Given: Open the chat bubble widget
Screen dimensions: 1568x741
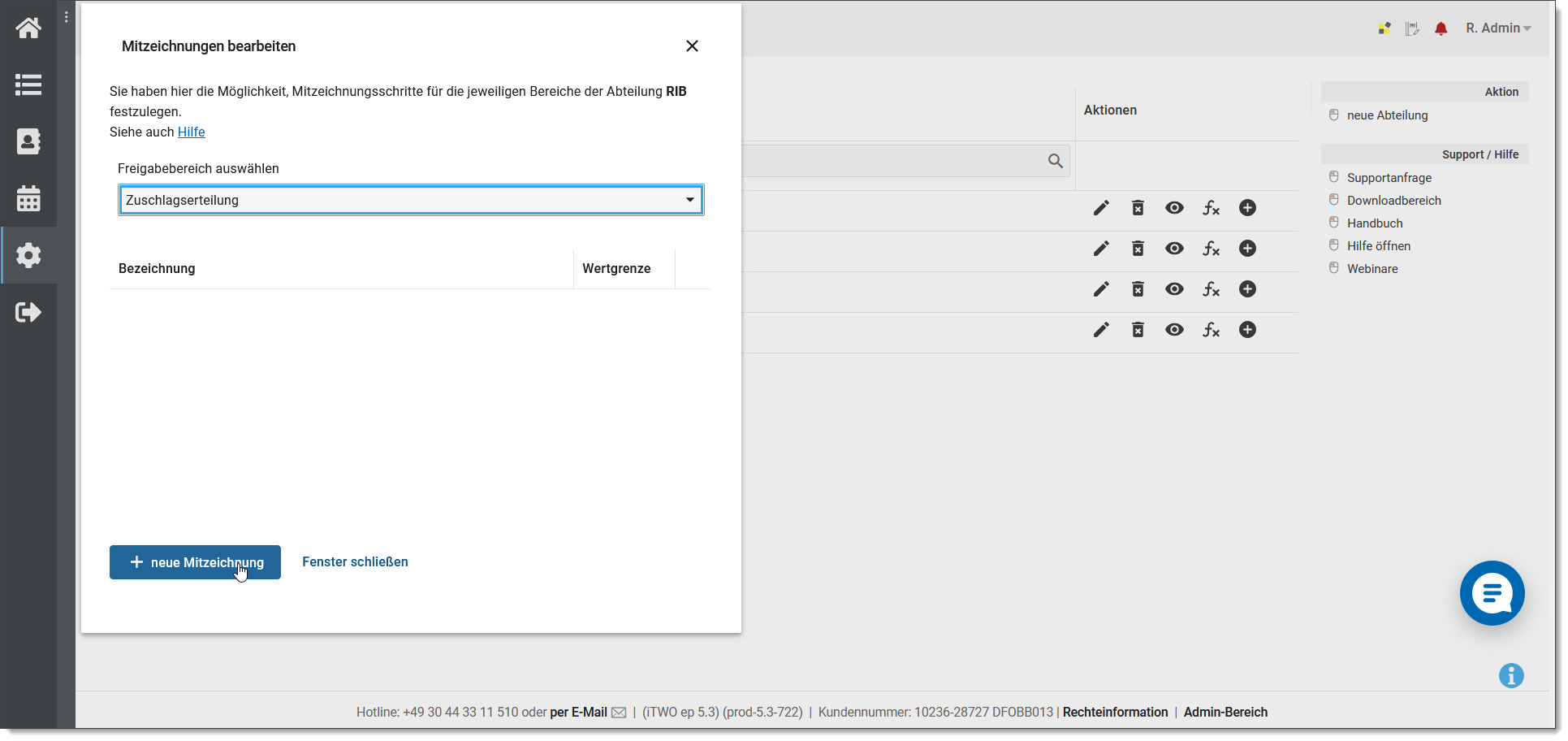Looking at the screenshot, I should pyautogui.click(x=1492, y=593).
